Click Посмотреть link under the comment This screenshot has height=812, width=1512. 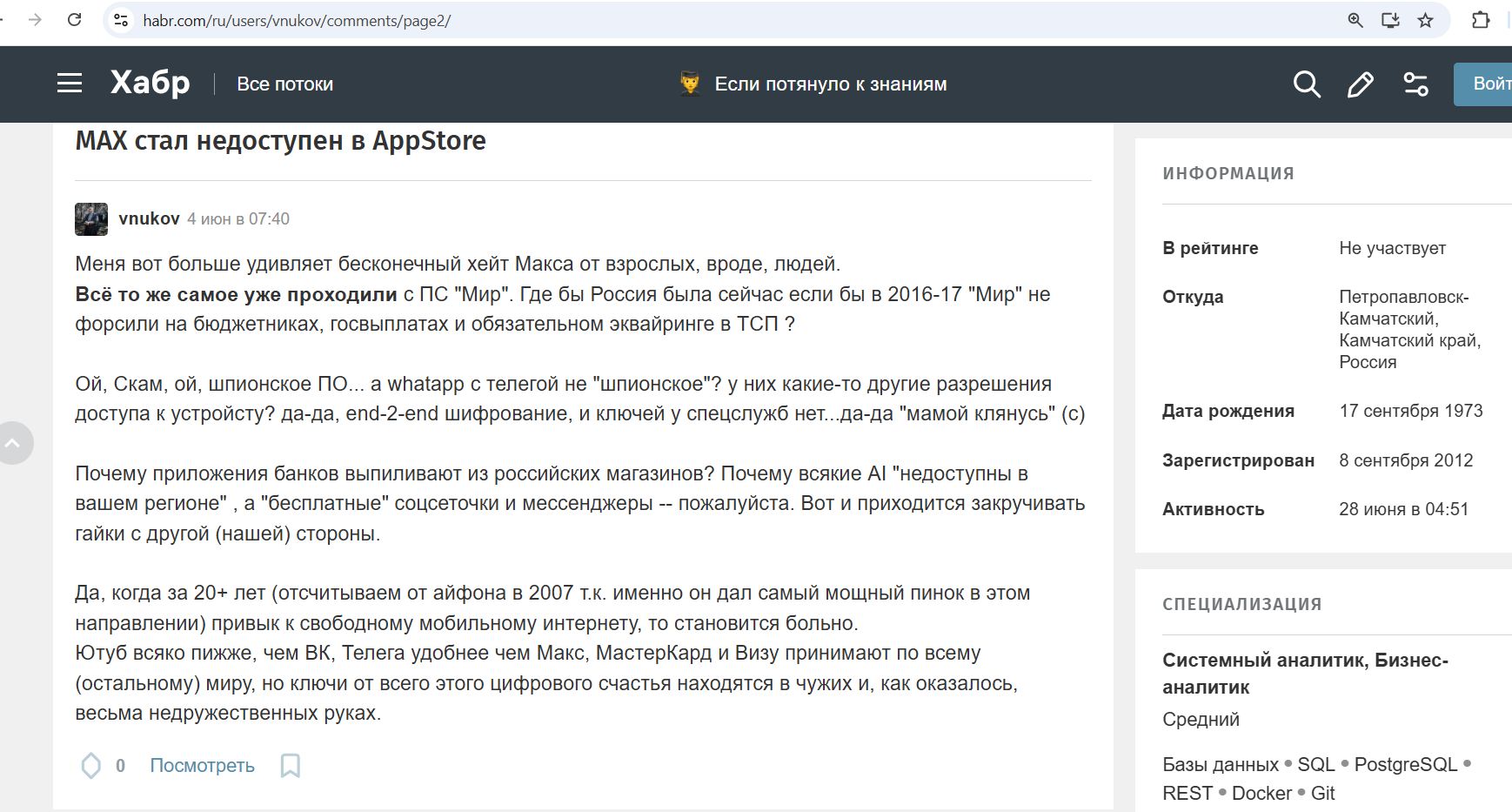pos(202,766)
